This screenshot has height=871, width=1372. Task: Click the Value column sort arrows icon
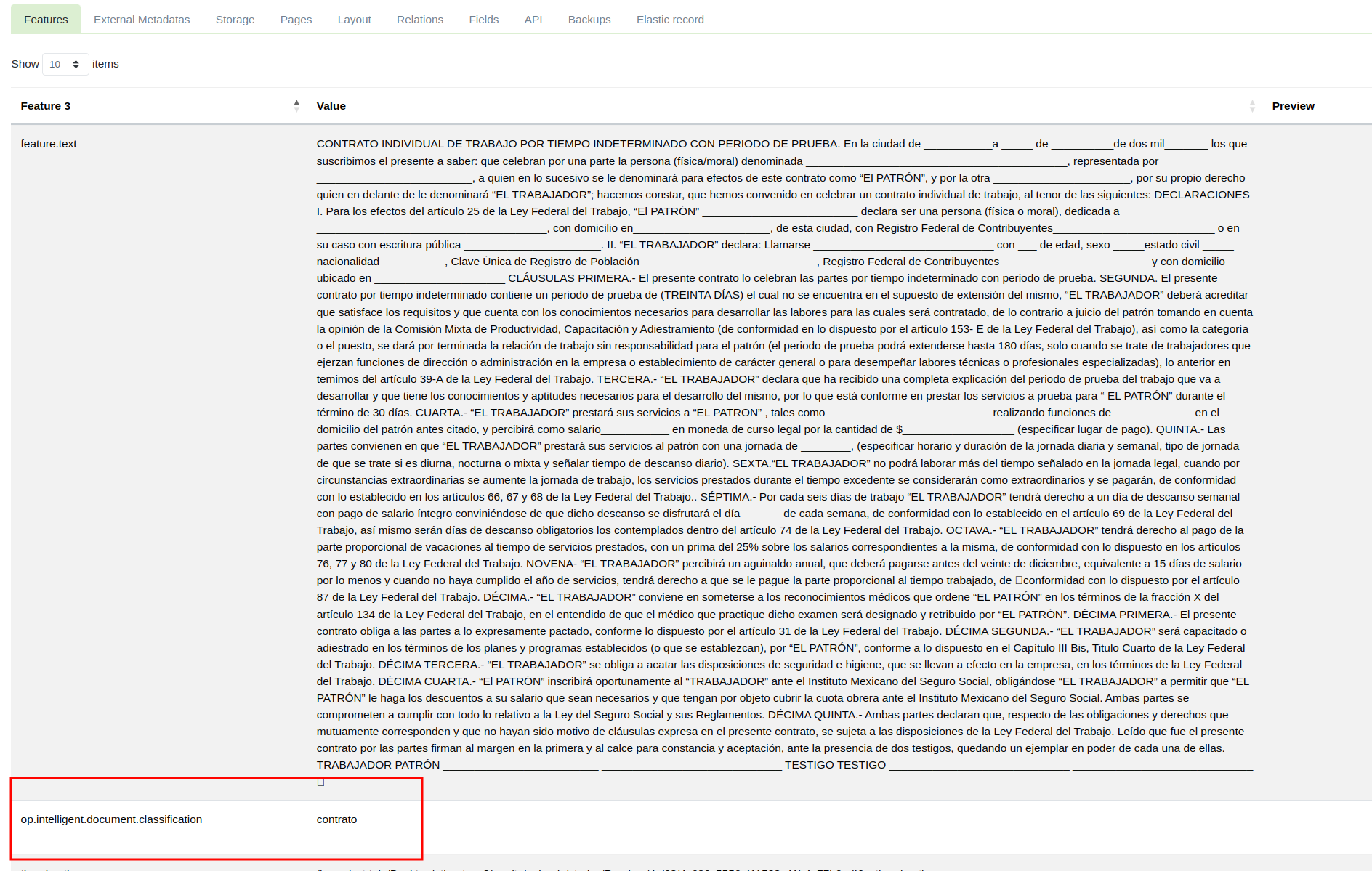(x=1251, y=106)
